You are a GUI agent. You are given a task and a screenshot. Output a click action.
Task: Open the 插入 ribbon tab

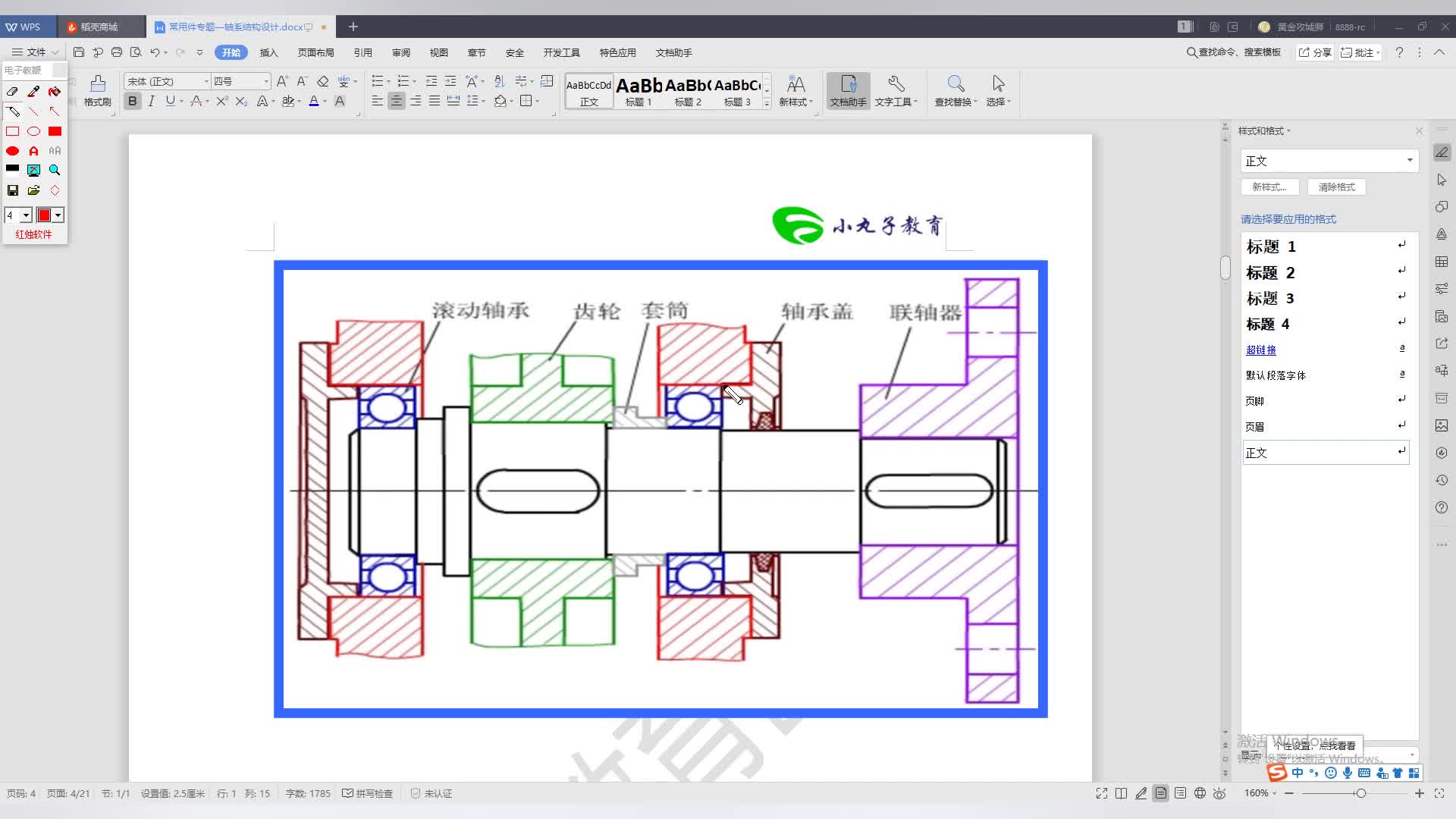click(x=268, y=52)
